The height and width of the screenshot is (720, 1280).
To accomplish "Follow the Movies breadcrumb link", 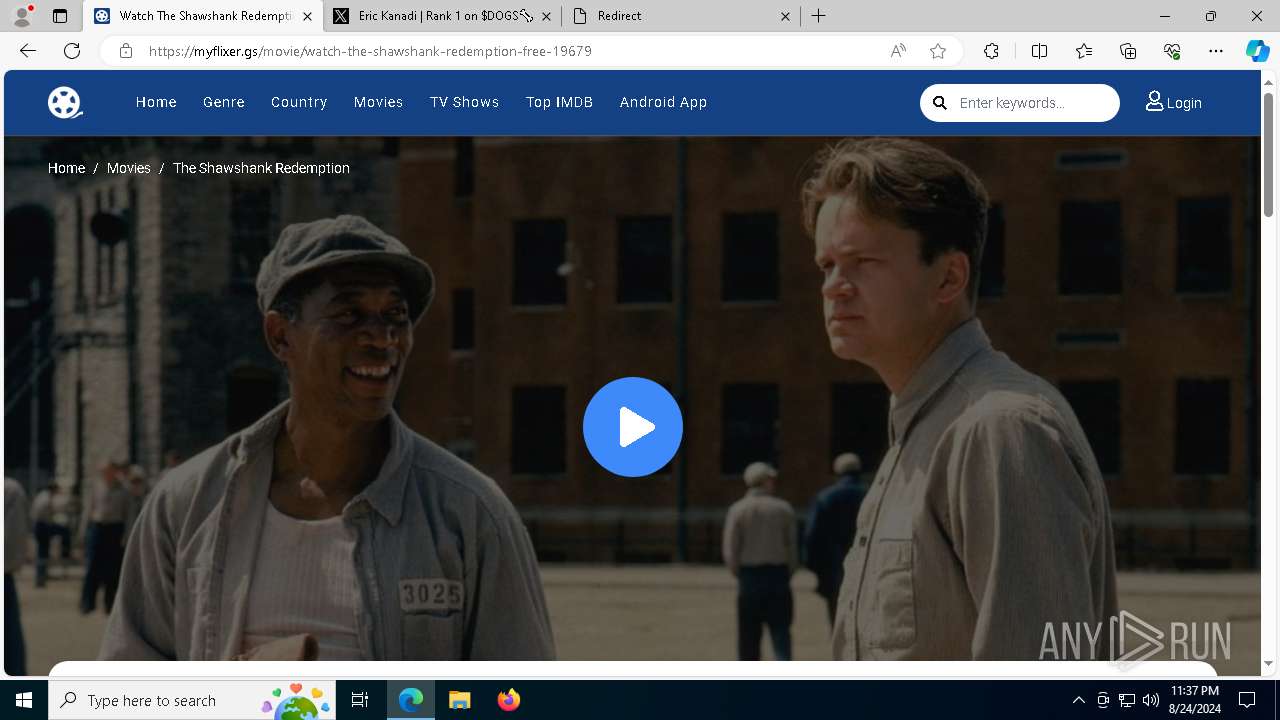I will pyautogui.click(x=129, y=168).
